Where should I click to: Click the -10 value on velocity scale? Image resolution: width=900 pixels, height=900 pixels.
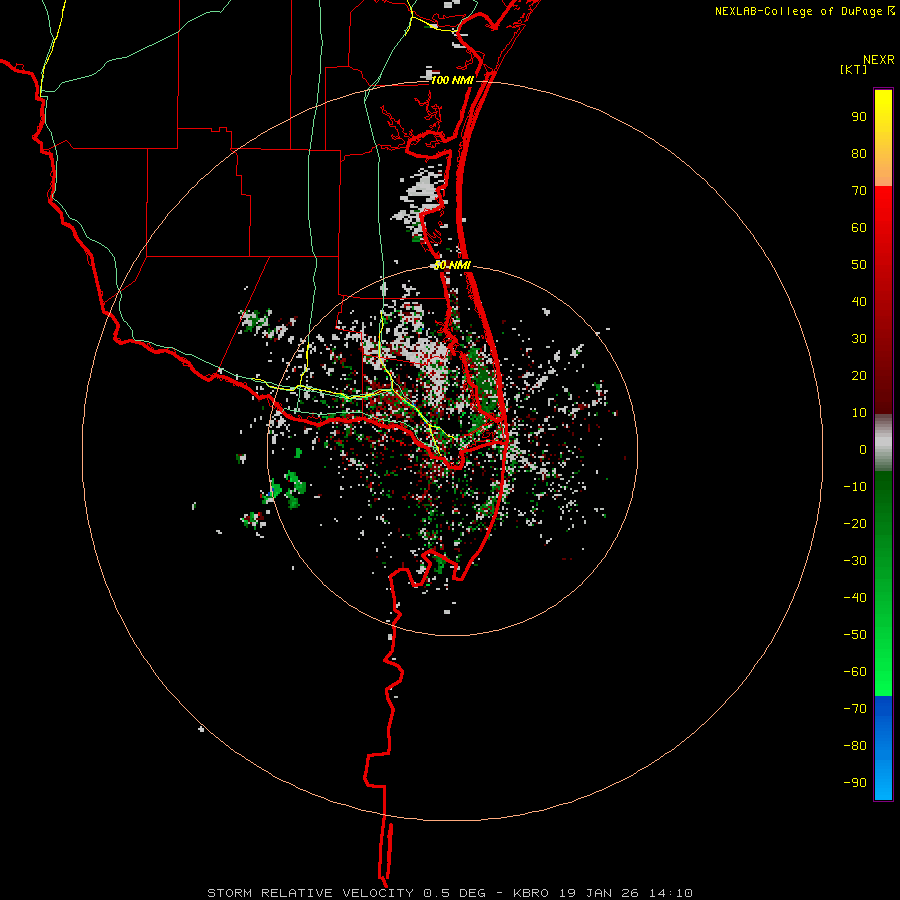pyautogui.click(x=855, y=487)
